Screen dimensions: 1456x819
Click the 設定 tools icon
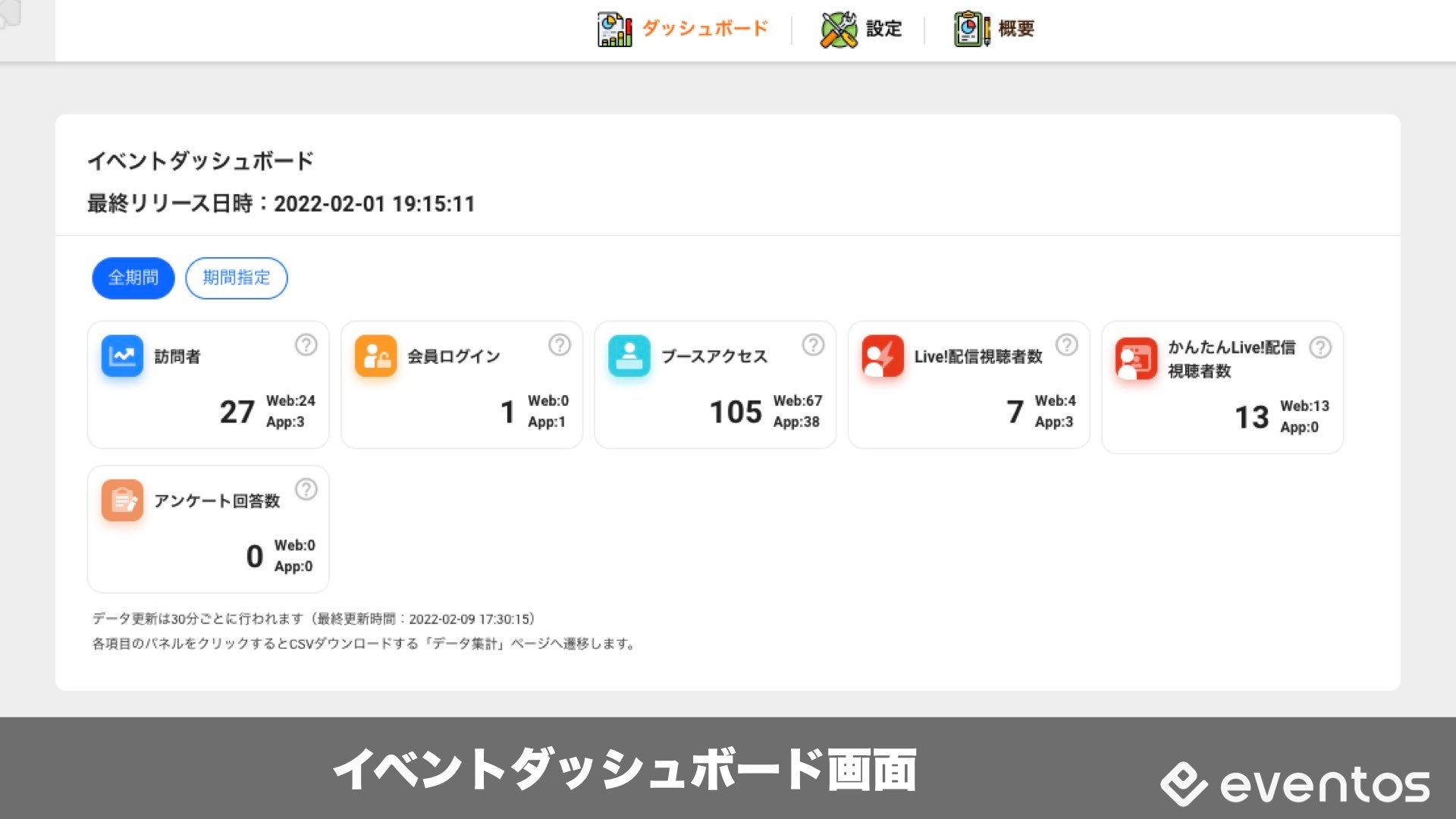coord(839,30)
